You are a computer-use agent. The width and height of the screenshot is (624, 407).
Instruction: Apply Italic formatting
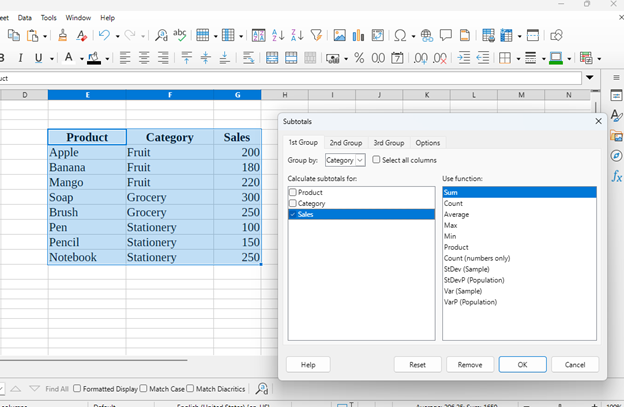coord(20,58)
